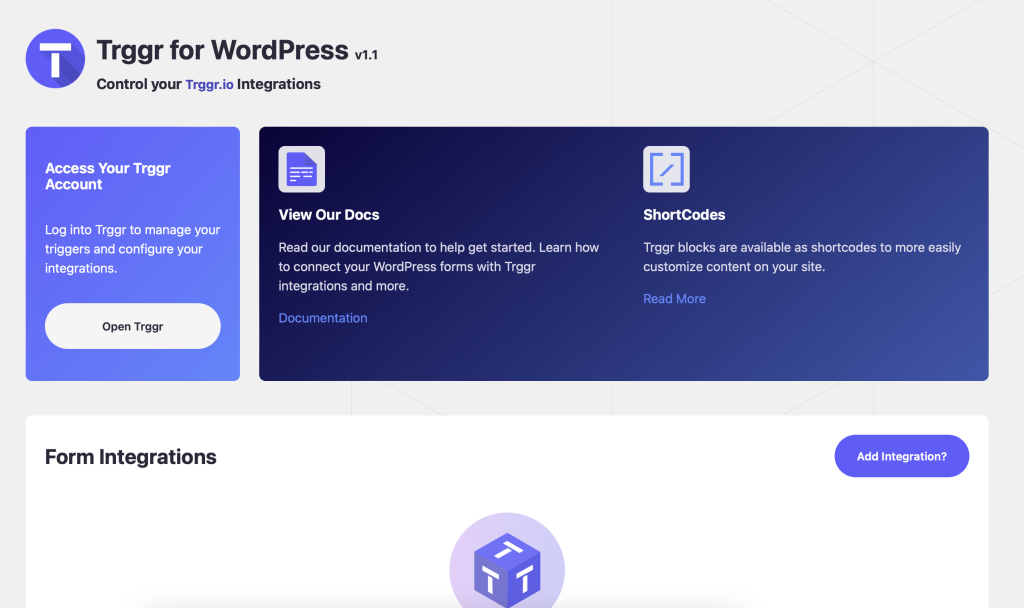Click the Add Integration? button
The height and width of the screenshot is (608, 1024).
901,456
